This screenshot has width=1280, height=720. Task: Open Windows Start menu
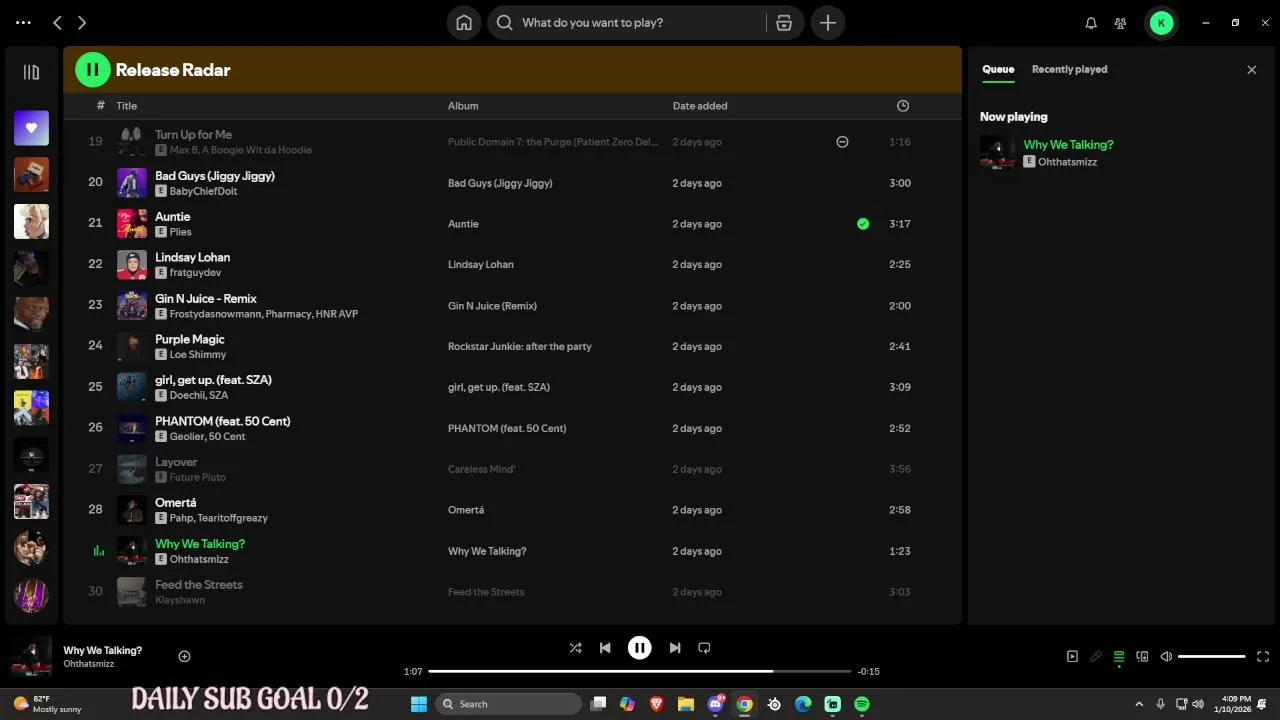coord(419,704)
